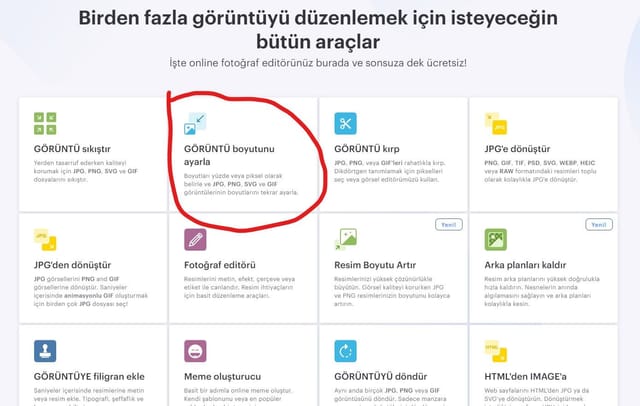Viewport: 640px width, 406px height.
Task: Click the Resim Boyutu Artır upscale icon
Action: tap(345, 240)
